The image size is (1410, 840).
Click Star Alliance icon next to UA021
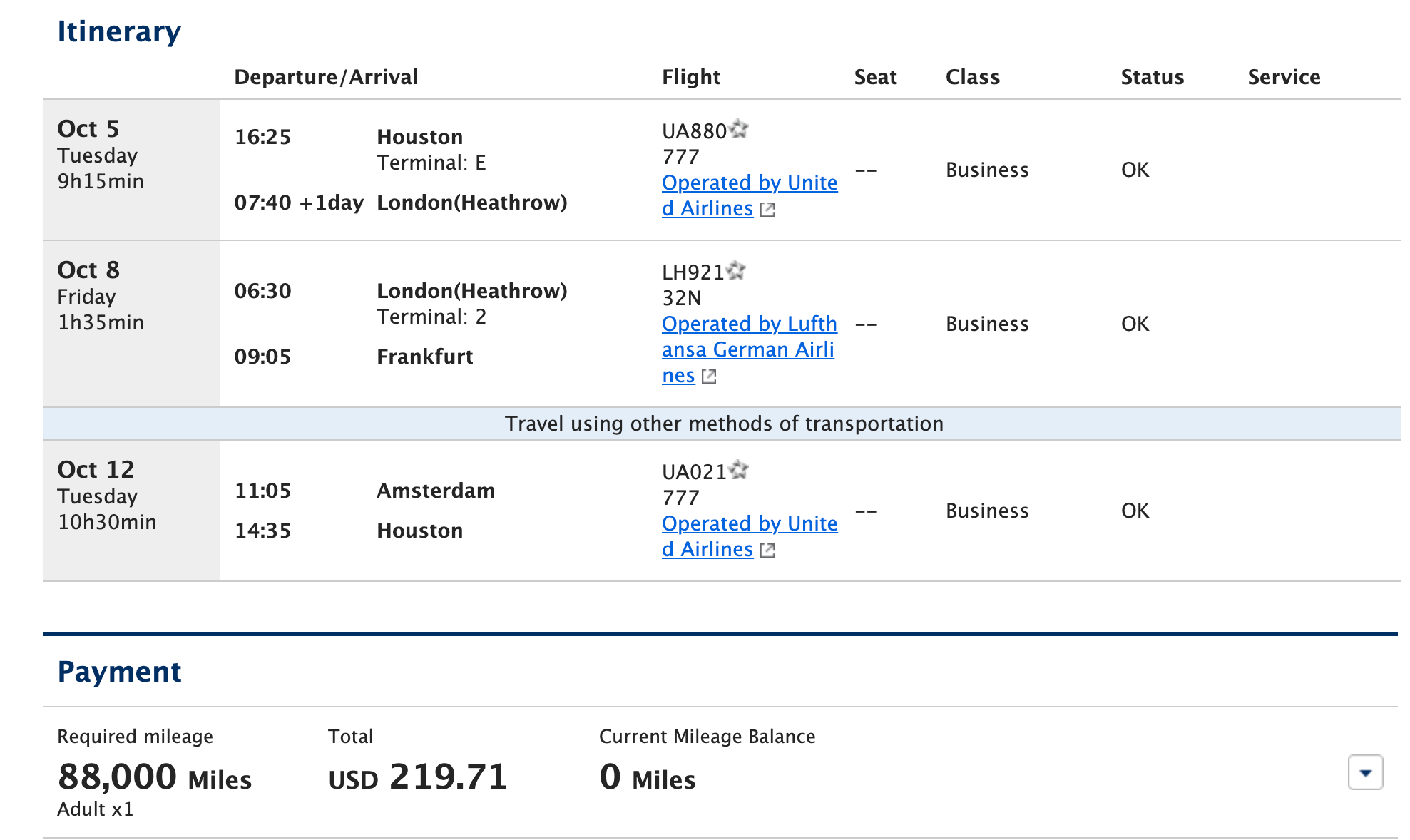(739, 470)
